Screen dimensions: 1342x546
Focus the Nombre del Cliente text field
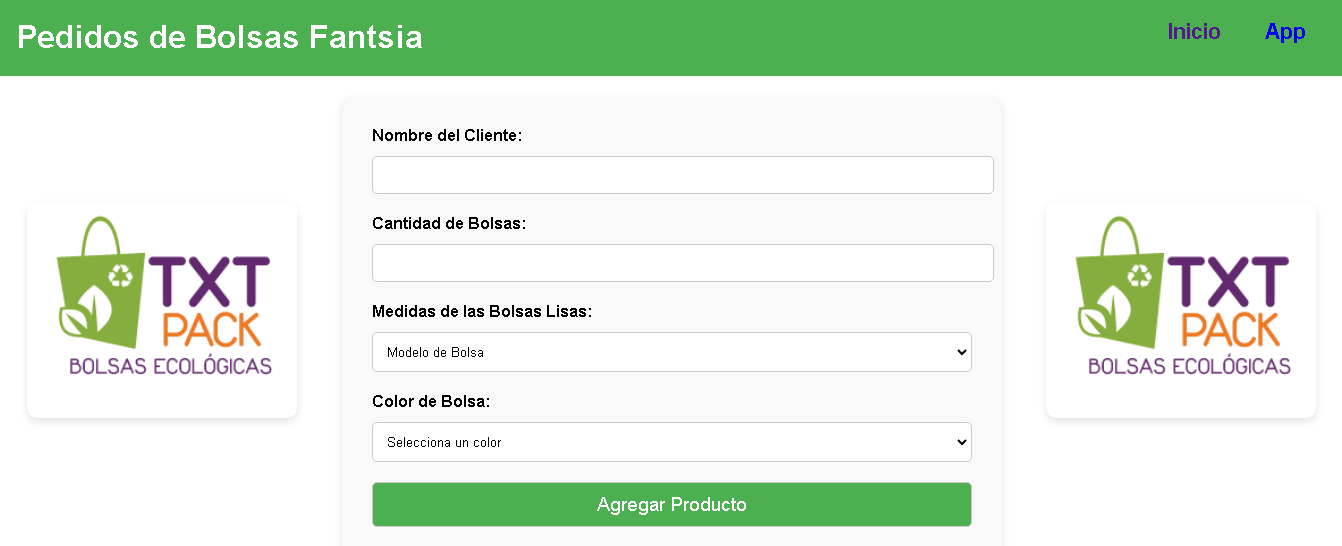[x=682, y=175]
